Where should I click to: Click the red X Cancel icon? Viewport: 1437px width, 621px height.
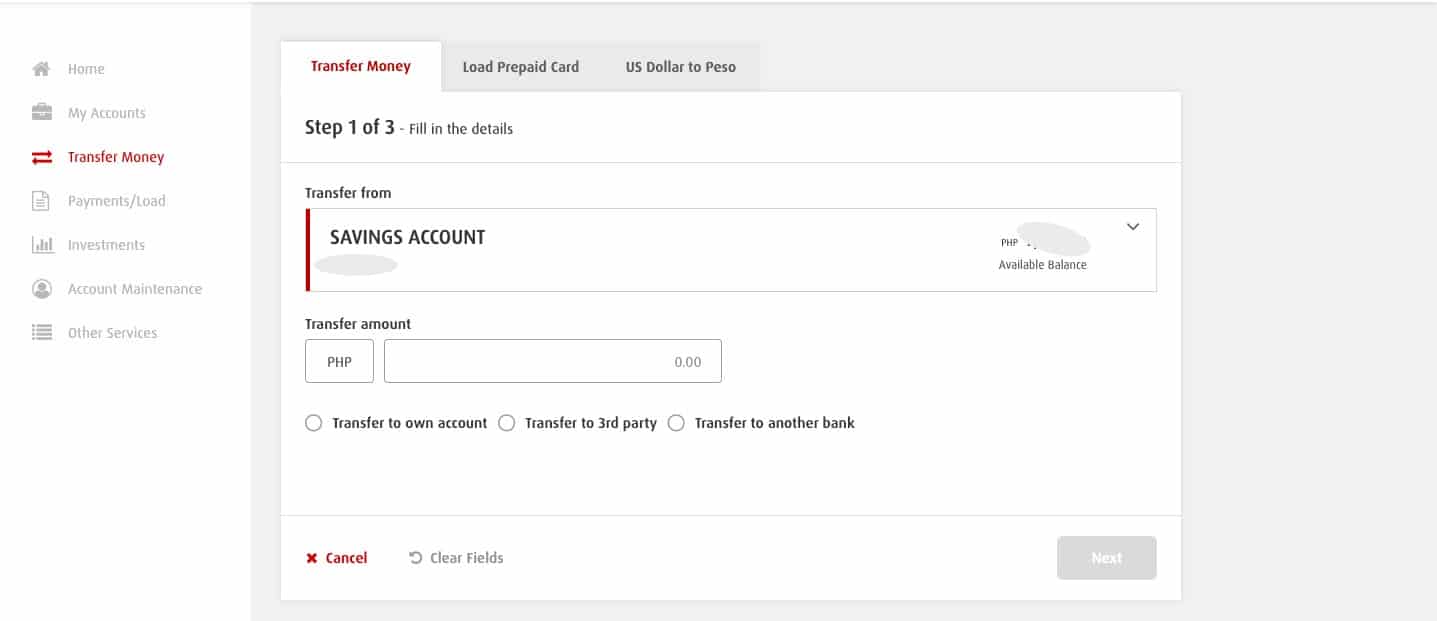click(x=312, y=558)
